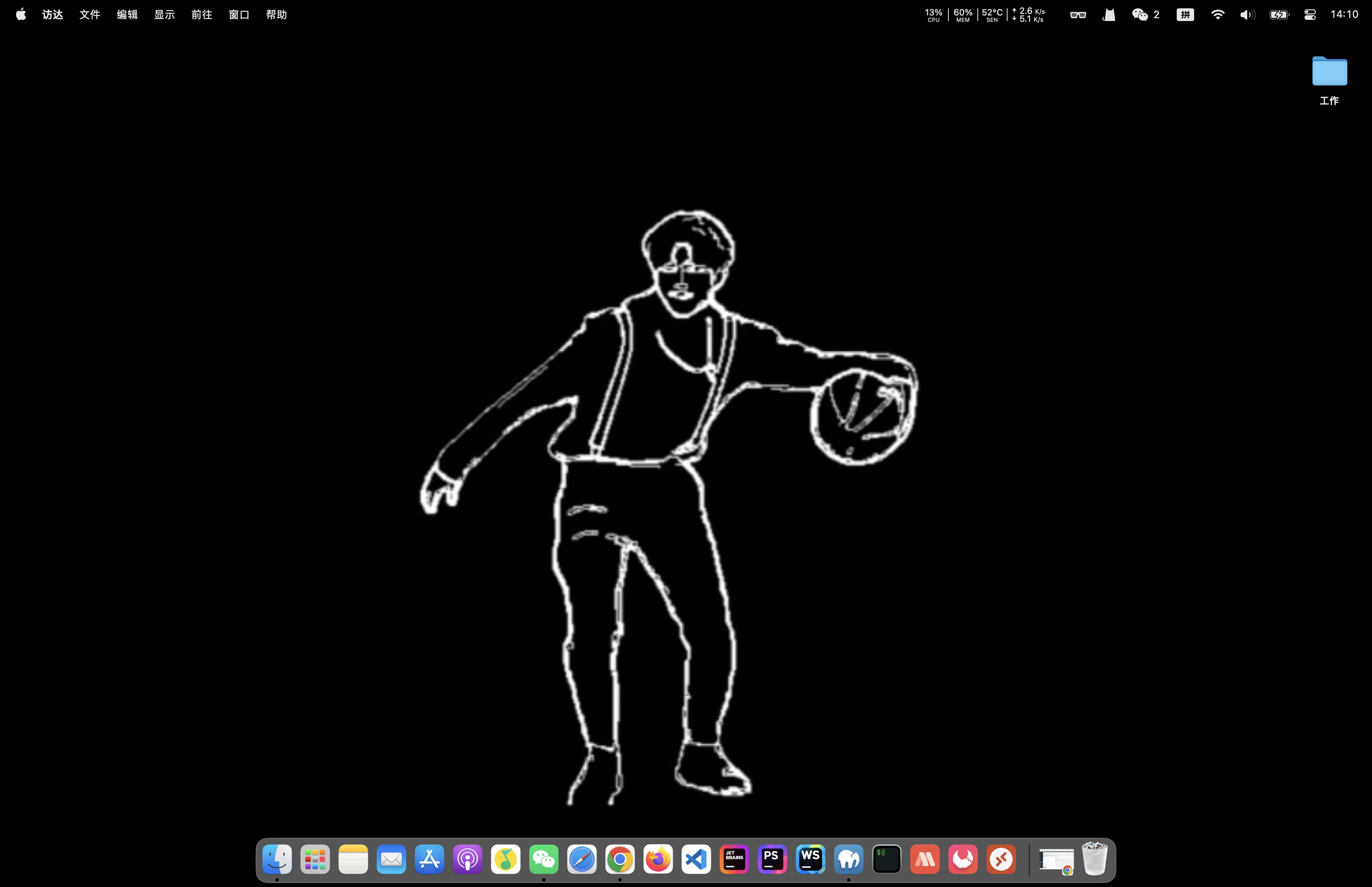Open WeChat app in the dock
Viewport: 1372px width, 887px height.
click(543, 859)
